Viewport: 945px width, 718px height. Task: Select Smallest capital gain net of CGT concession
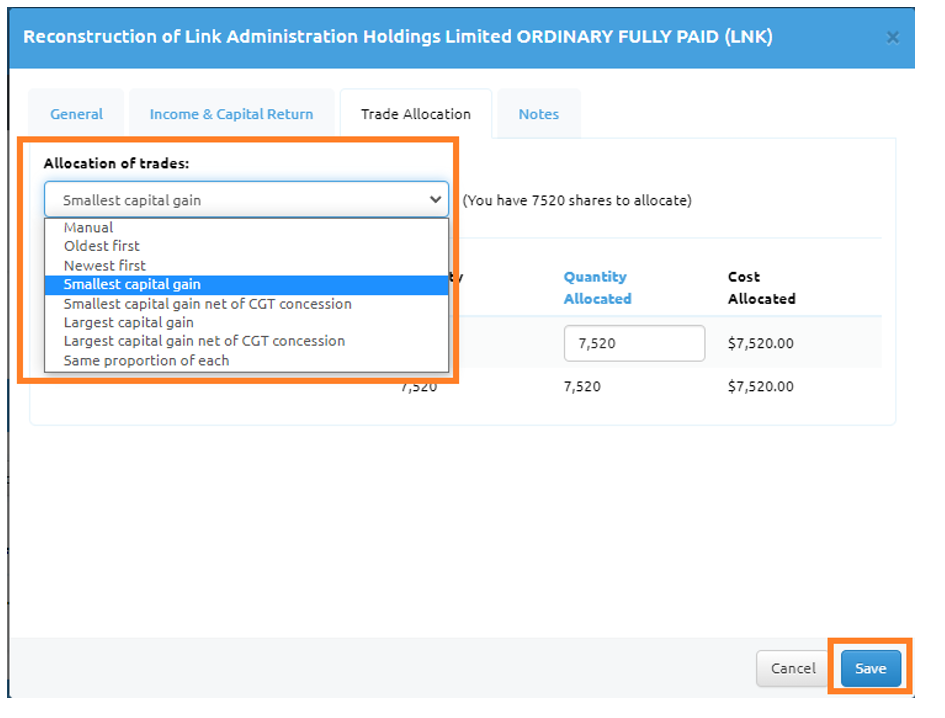point(208,304)
